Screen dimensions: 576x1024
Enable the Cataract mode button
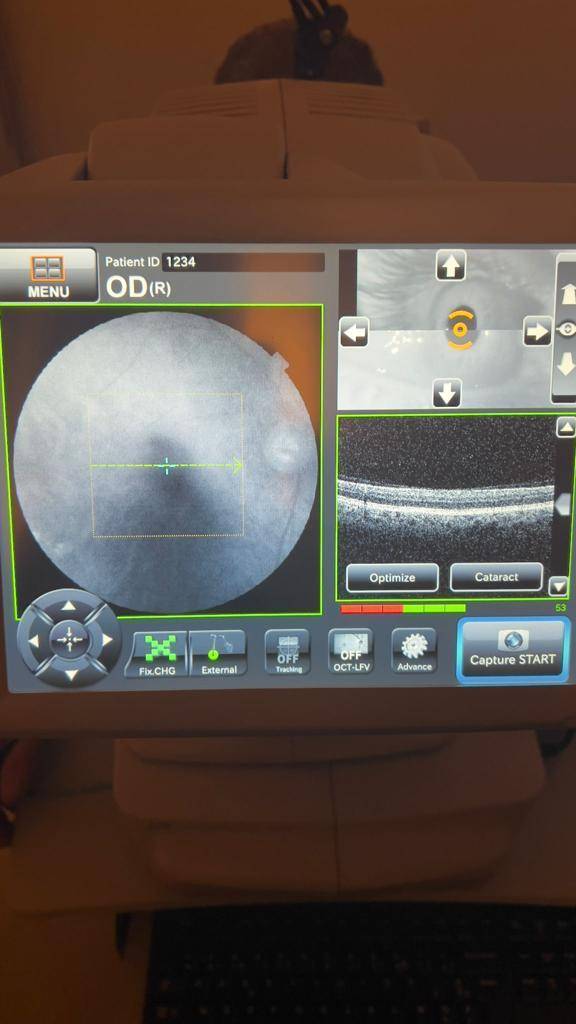496,577
